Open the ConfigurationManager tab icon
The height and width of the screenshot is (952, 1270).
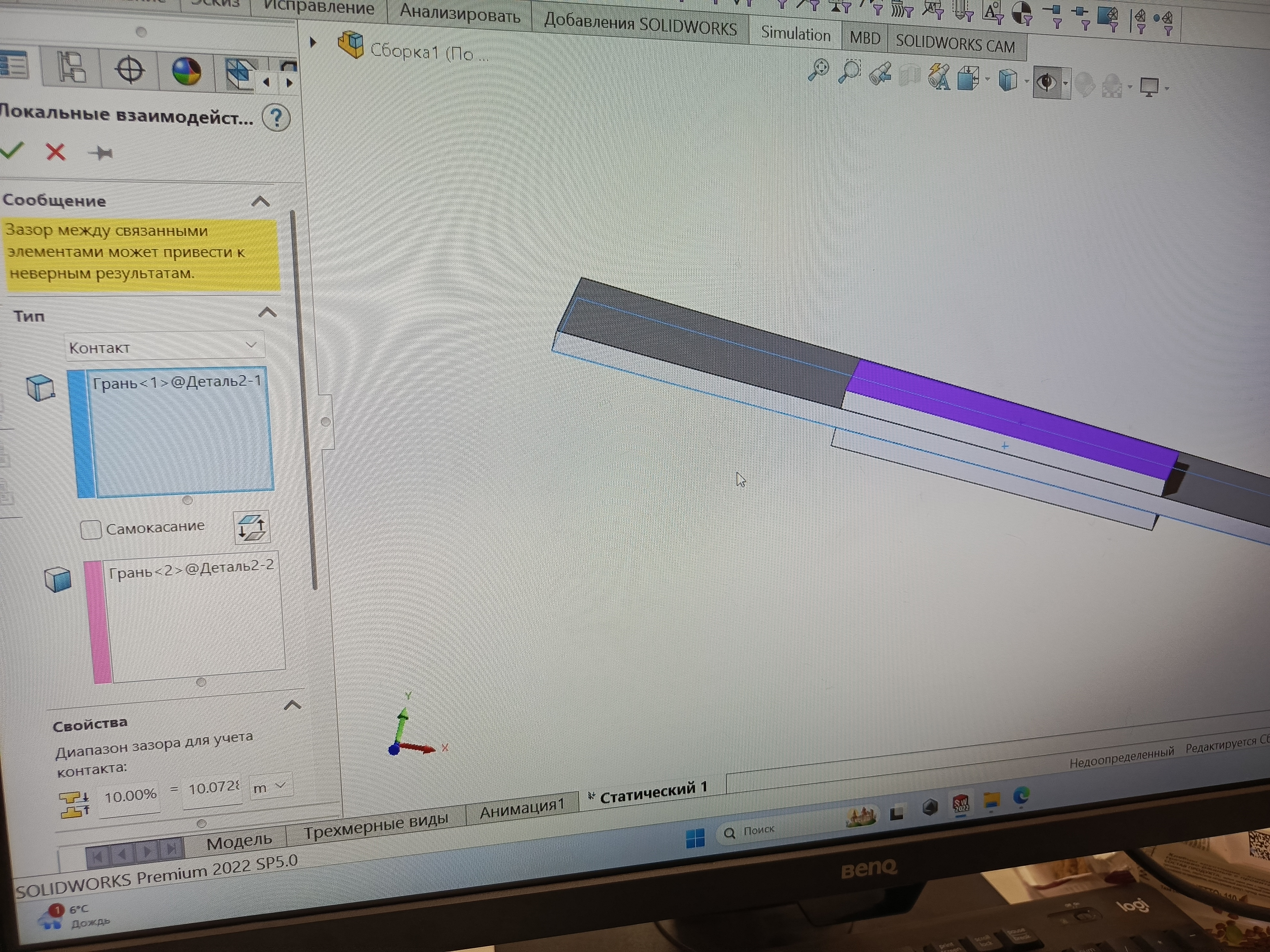(72, 68)
